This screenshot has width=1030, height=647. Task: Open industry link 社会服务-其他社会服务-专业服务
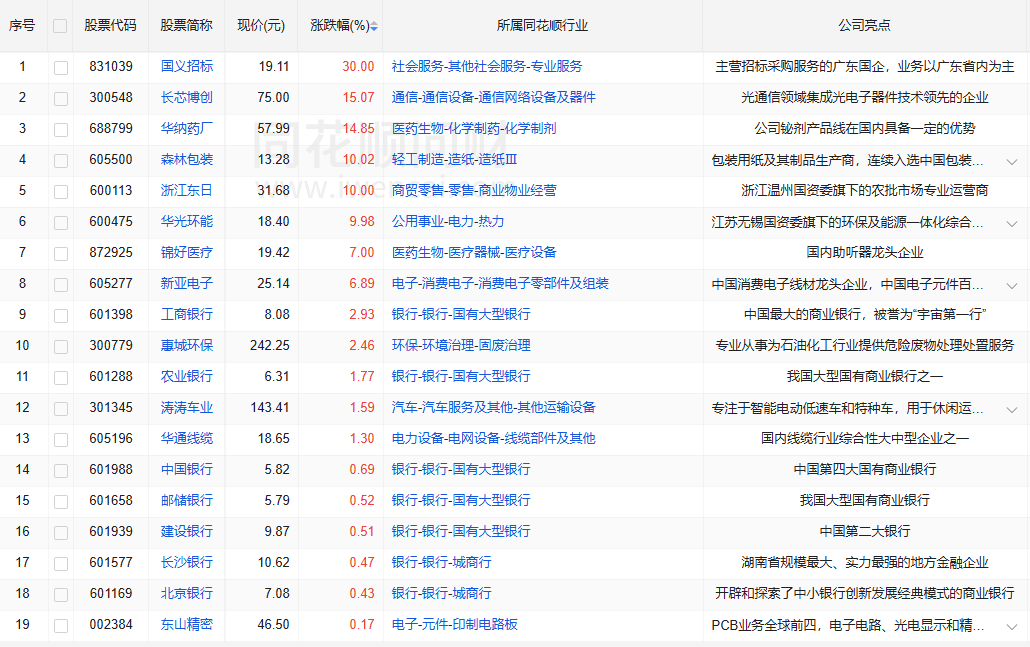tap(487, 66)
